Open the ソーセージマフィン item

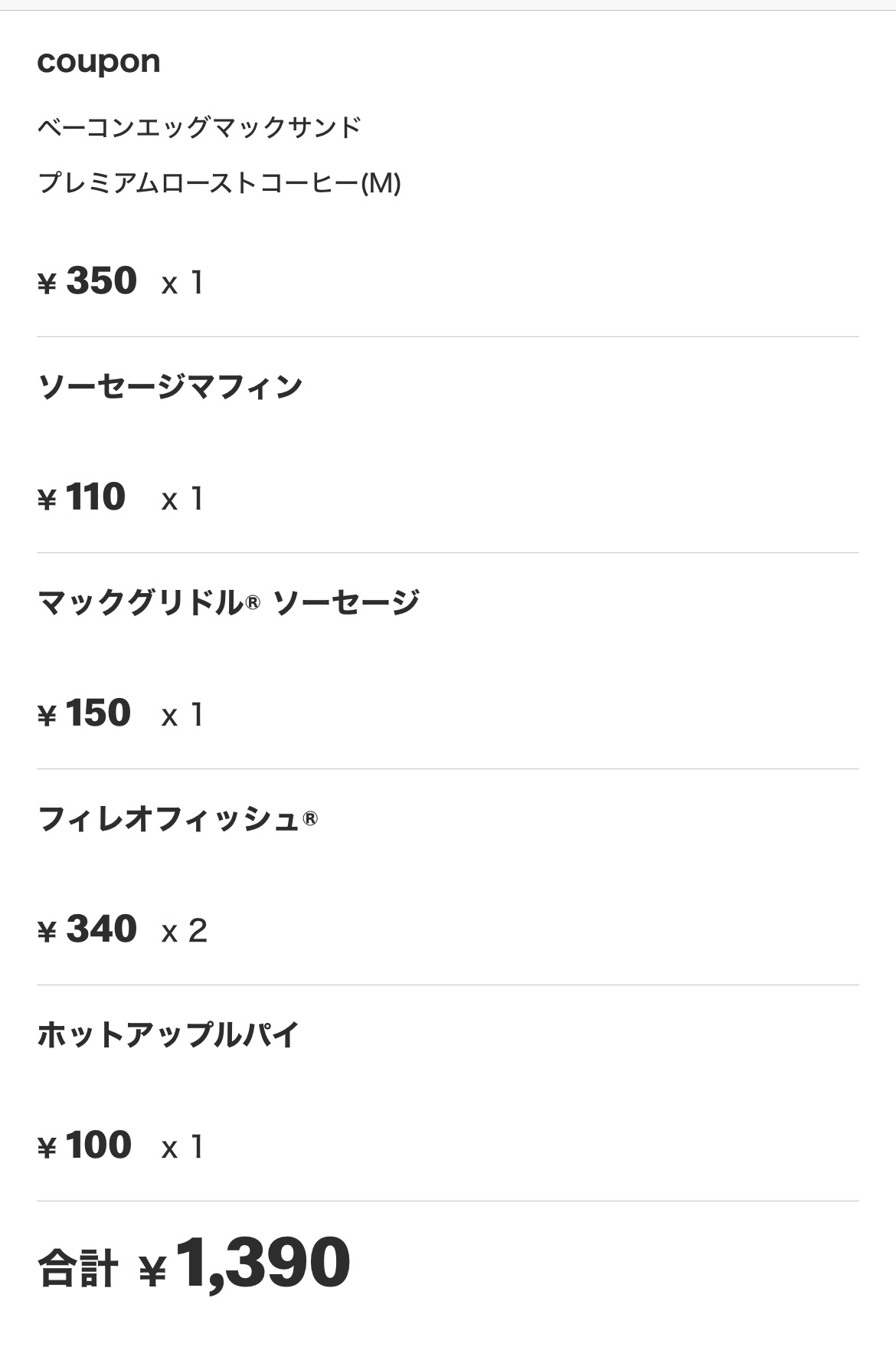[170, 386]
